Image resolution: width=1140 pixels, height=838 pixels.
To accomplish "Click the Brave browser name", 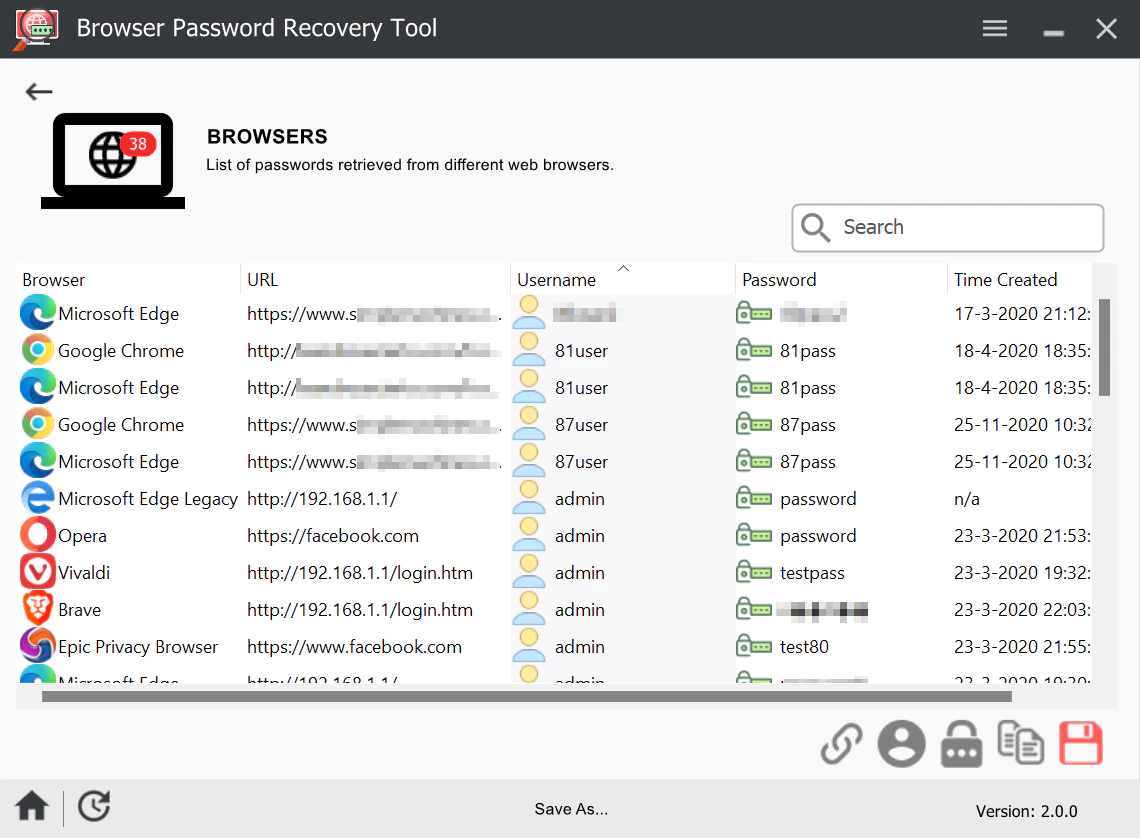I will 79,610.
